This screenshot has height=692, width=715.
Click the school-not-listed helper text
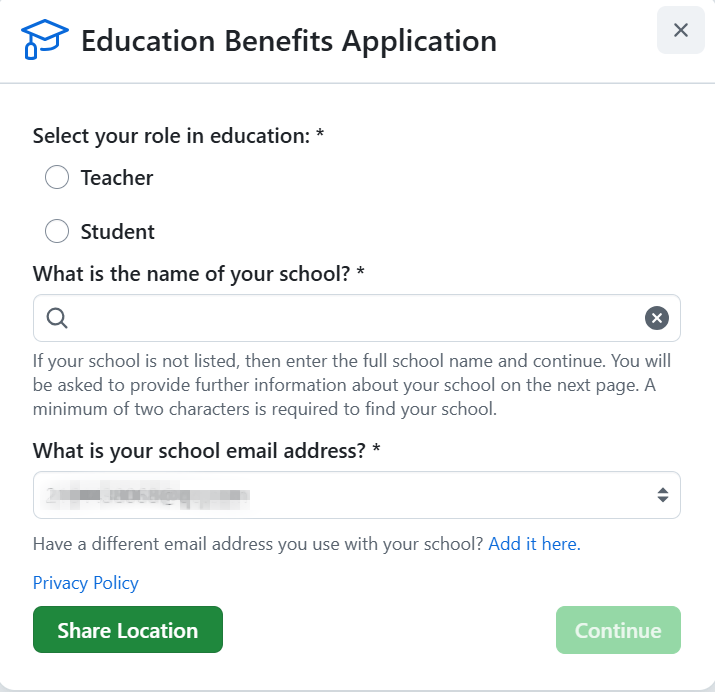[x=352, y=384]
